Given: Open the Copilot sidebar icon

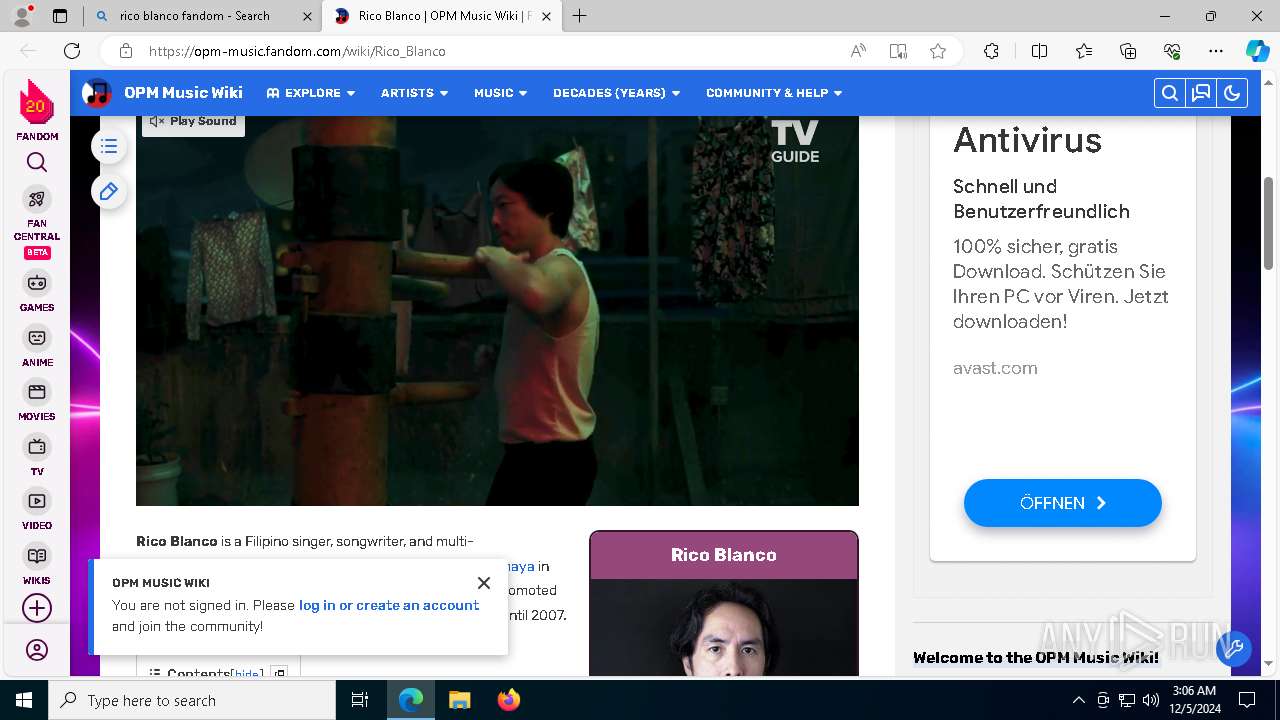Looking at the screenshot, I should pyautogui.click(x=1257, y=51).
